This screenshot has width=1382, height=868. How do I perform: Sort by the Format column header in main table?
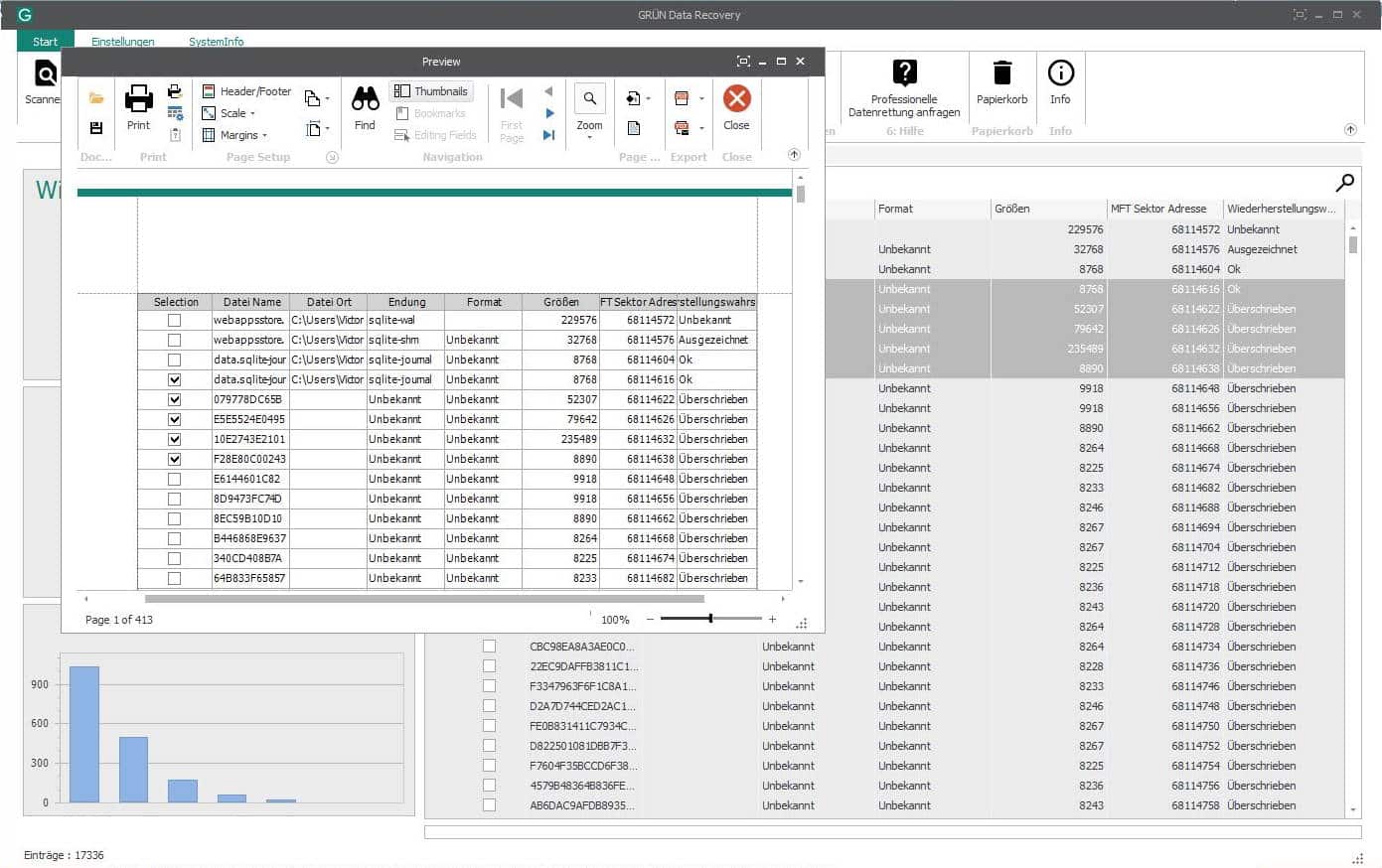932,209
